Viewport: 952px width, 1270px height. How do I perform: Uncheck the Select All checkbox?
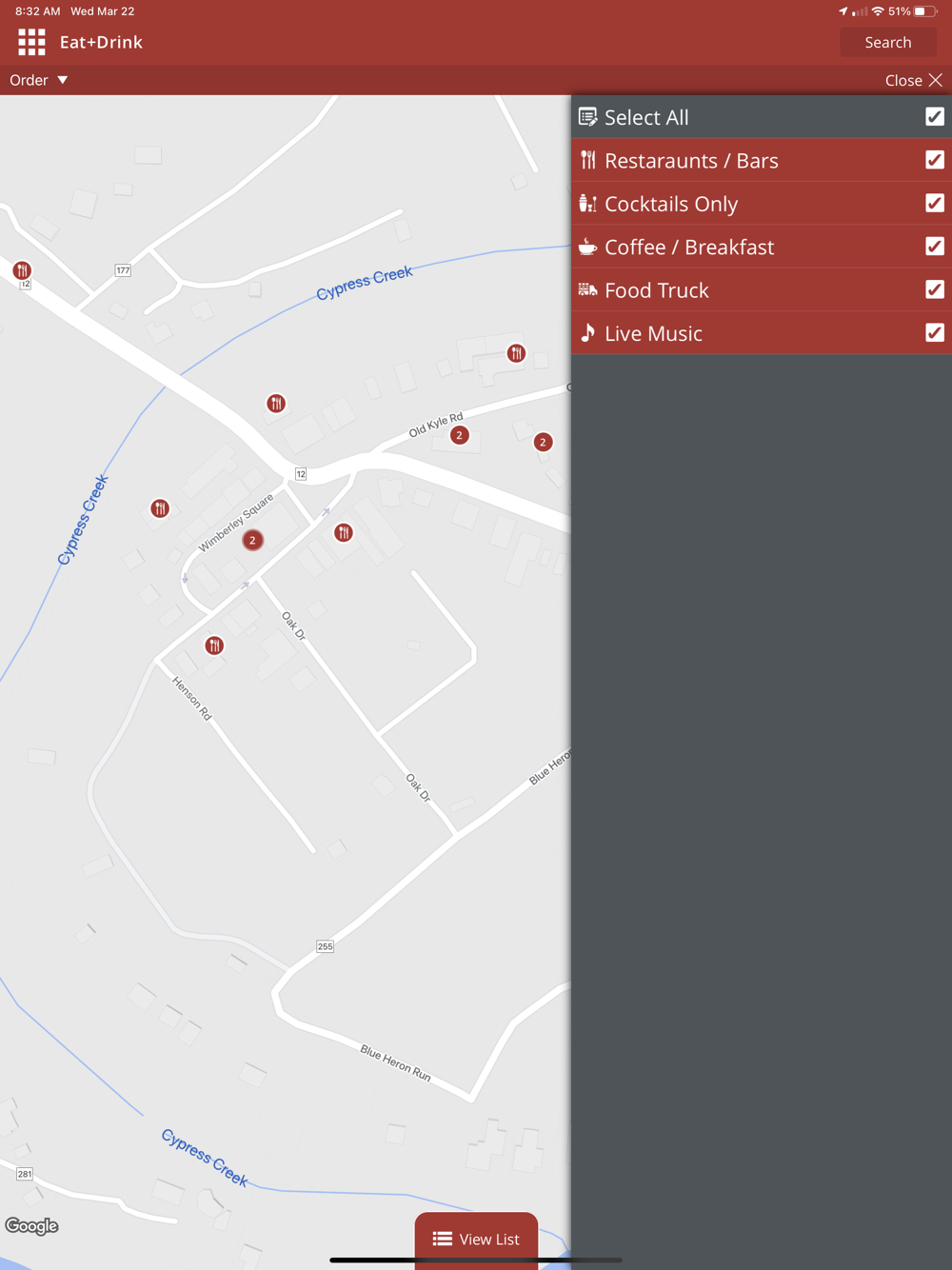pyautogui.click(x=935, y=116)
